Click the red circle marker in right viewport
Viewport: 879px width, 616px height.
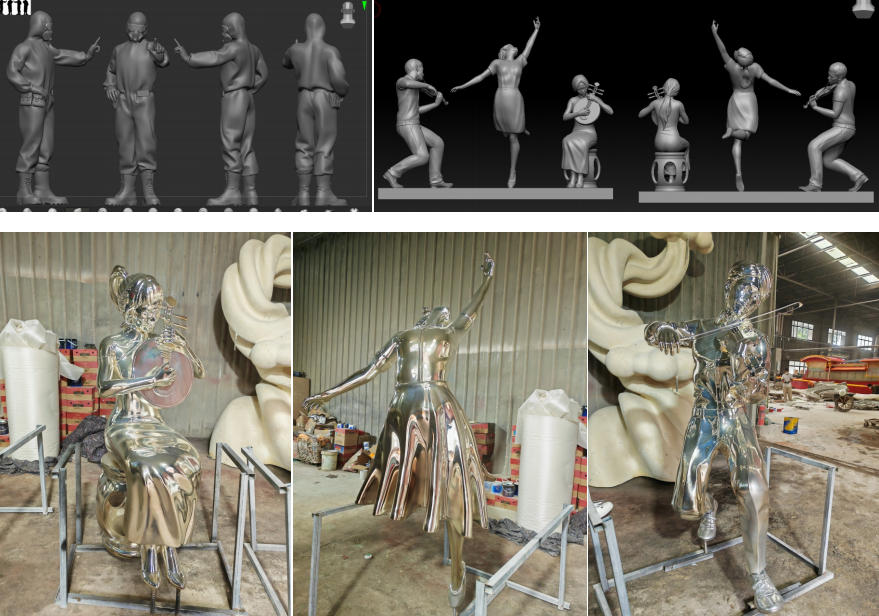[x=378, y=6]
